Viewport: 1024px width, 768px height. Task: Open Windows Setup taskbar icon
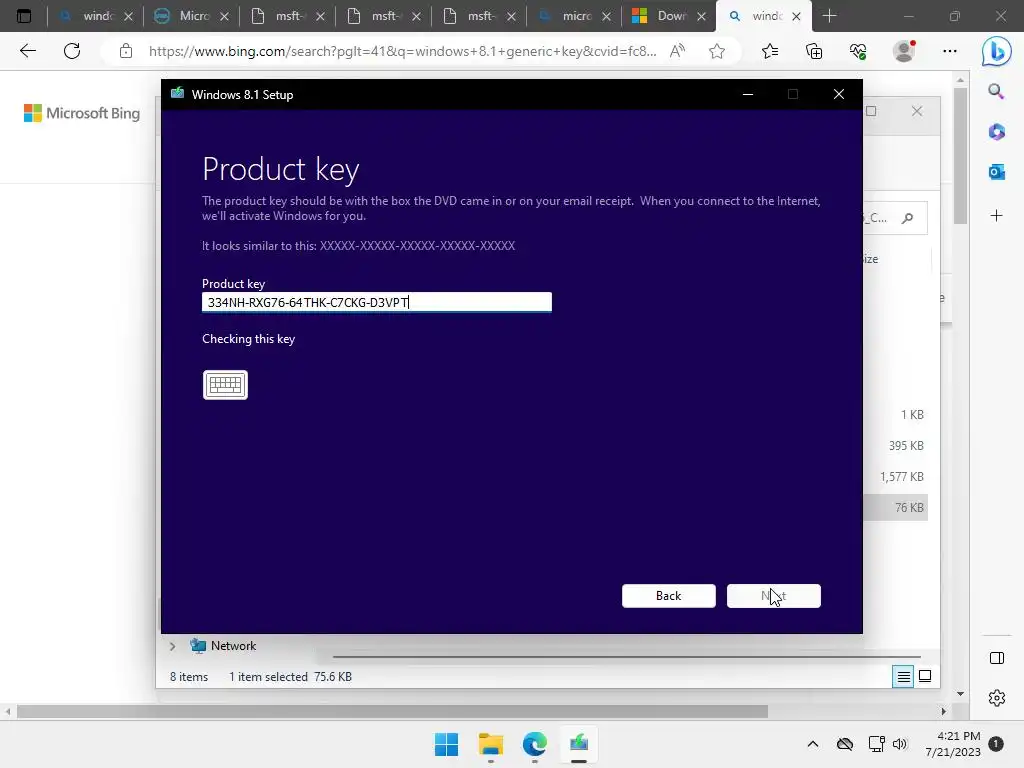point(579,744)
